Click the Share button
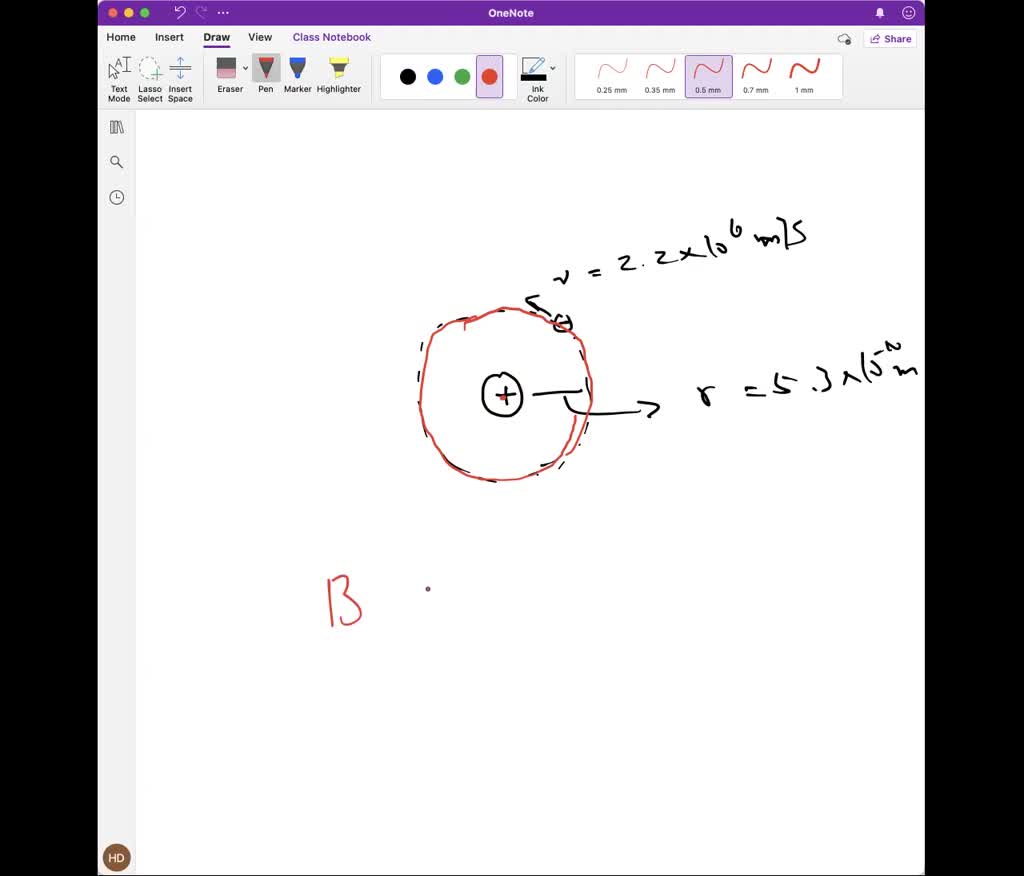Screen dimensions: 1024x876 coord(888,38)
